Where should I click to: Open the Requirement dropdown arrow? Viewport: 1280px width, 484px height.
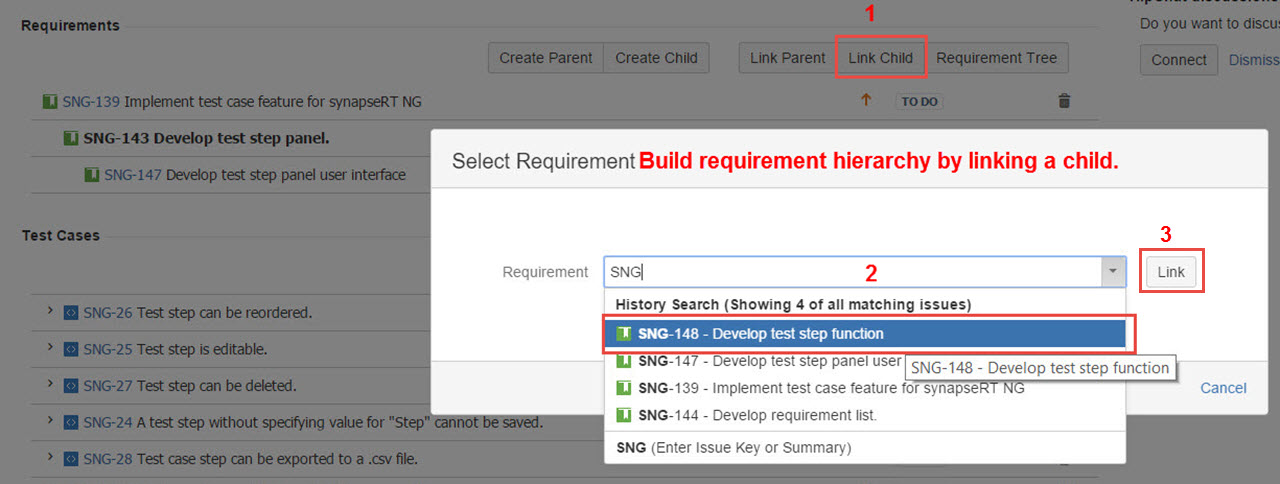click(1112, 272)
